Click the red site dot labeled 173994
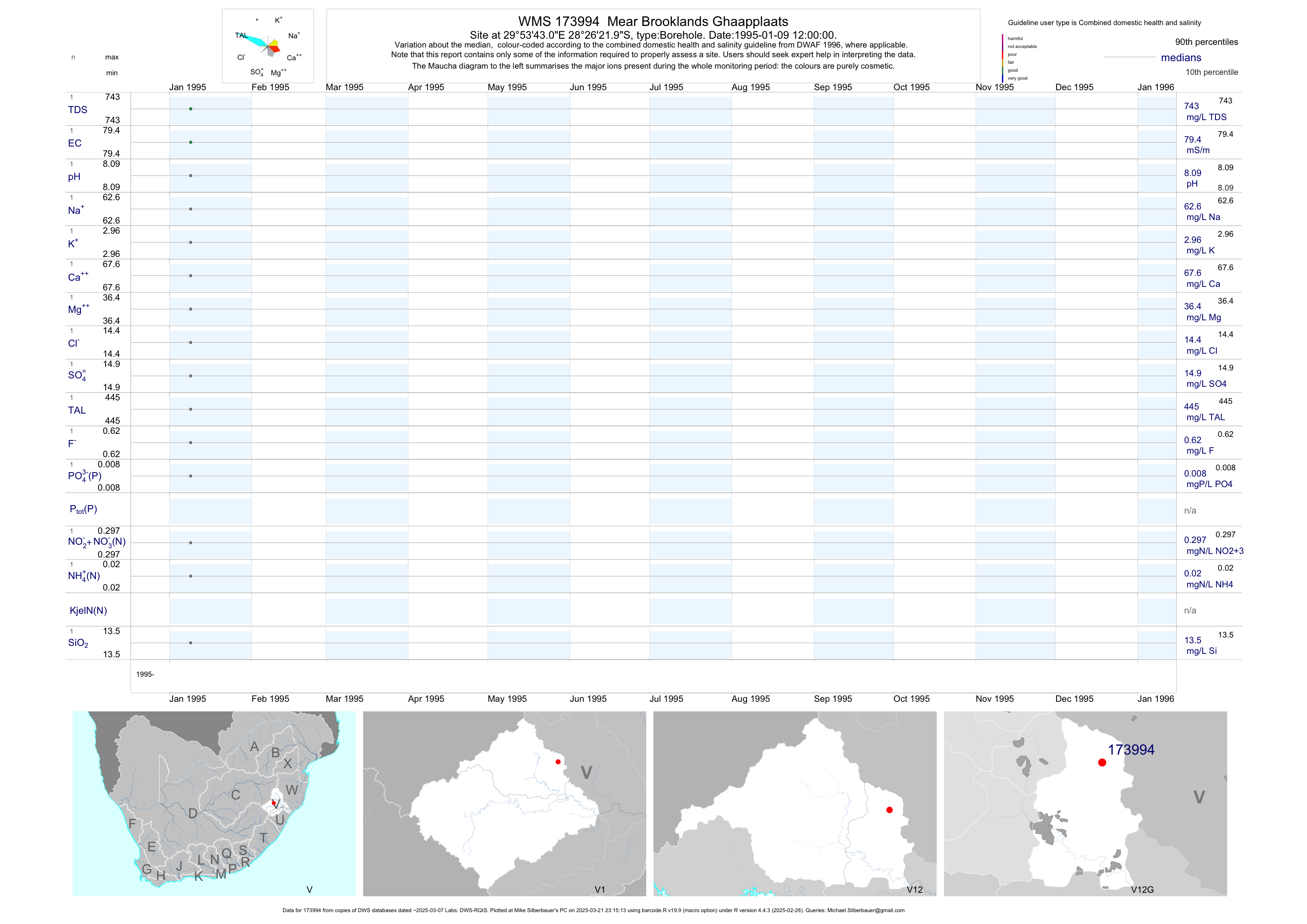Viewport: 1307px width, 924px height. 1102,763
